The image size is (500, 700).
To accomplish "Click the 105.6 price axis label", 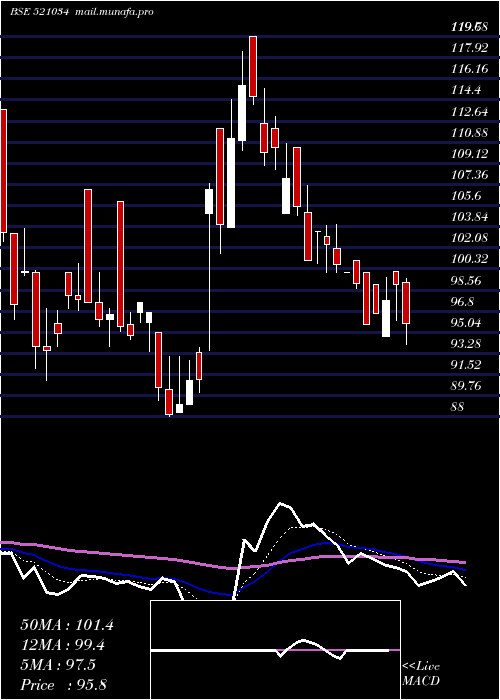I will coord(466,196).
